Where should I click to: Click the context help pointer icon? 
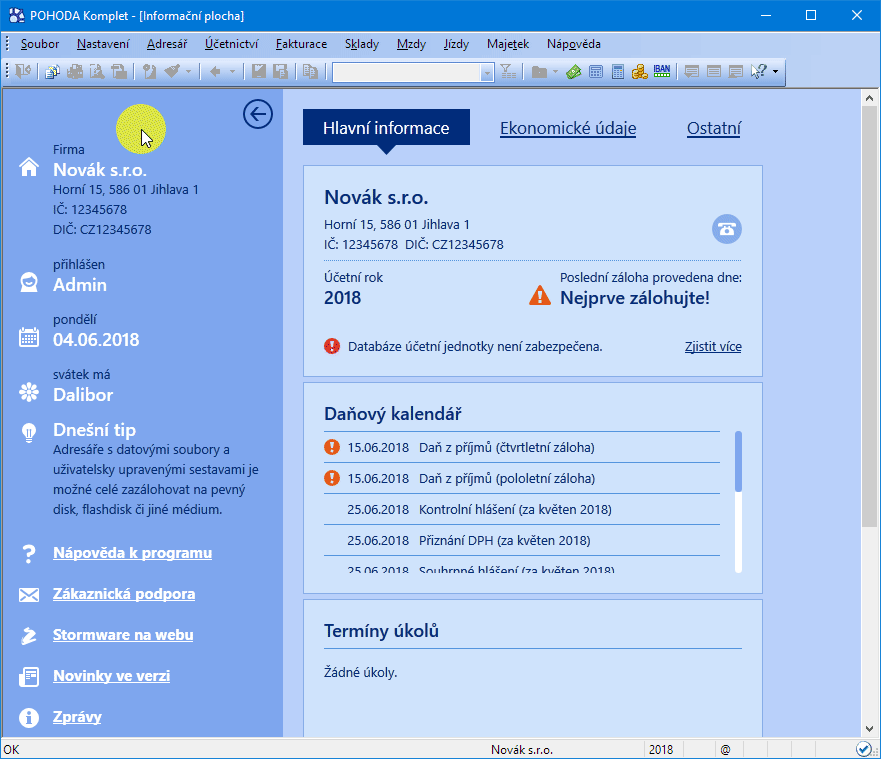pos(759,71)
